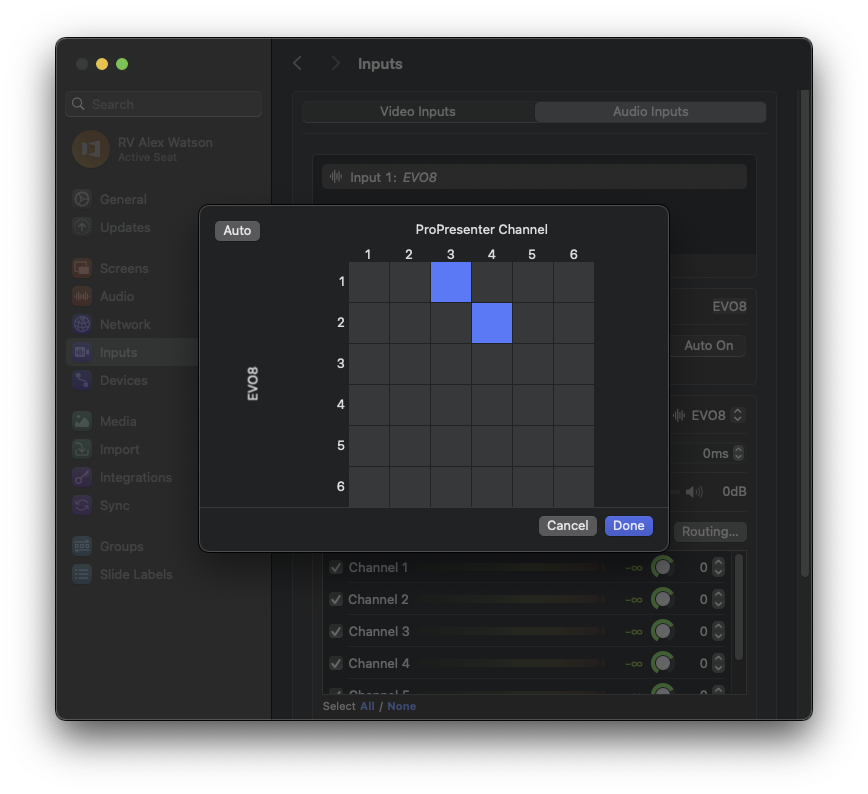868x794 pixels.
Task: Go forward with the right chevron arrow
Action: pos(335,64)
